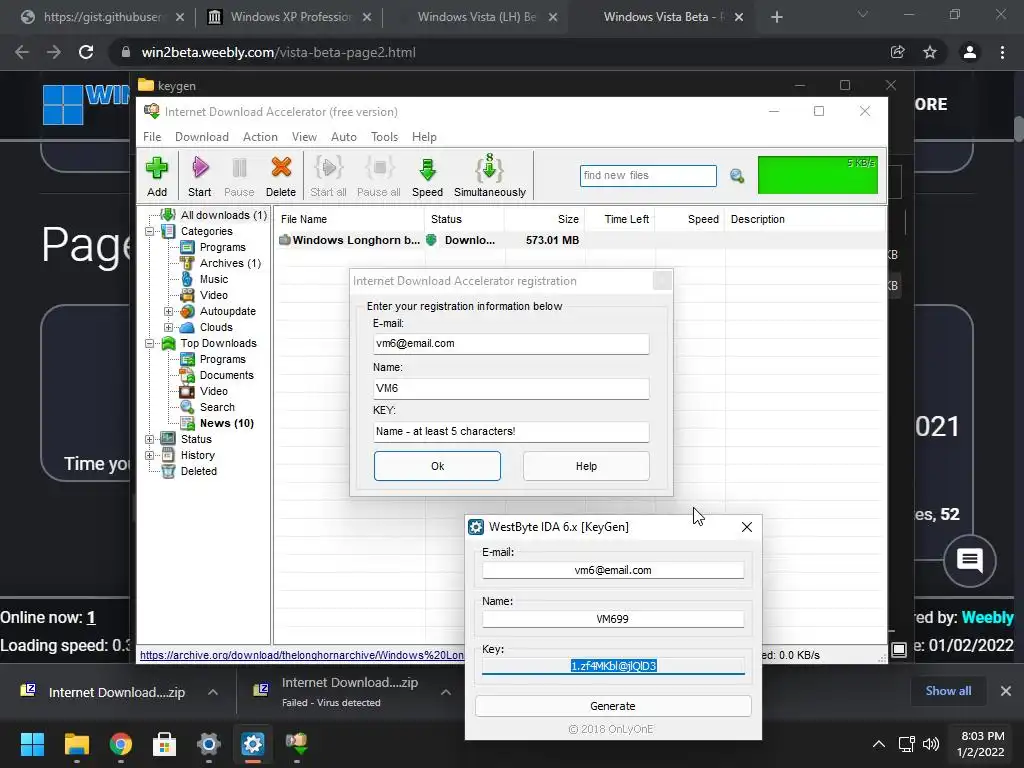Screen dimensions: 1024x768
Task: Click the Chrome bookmark star icon
Action: point(930,52)
